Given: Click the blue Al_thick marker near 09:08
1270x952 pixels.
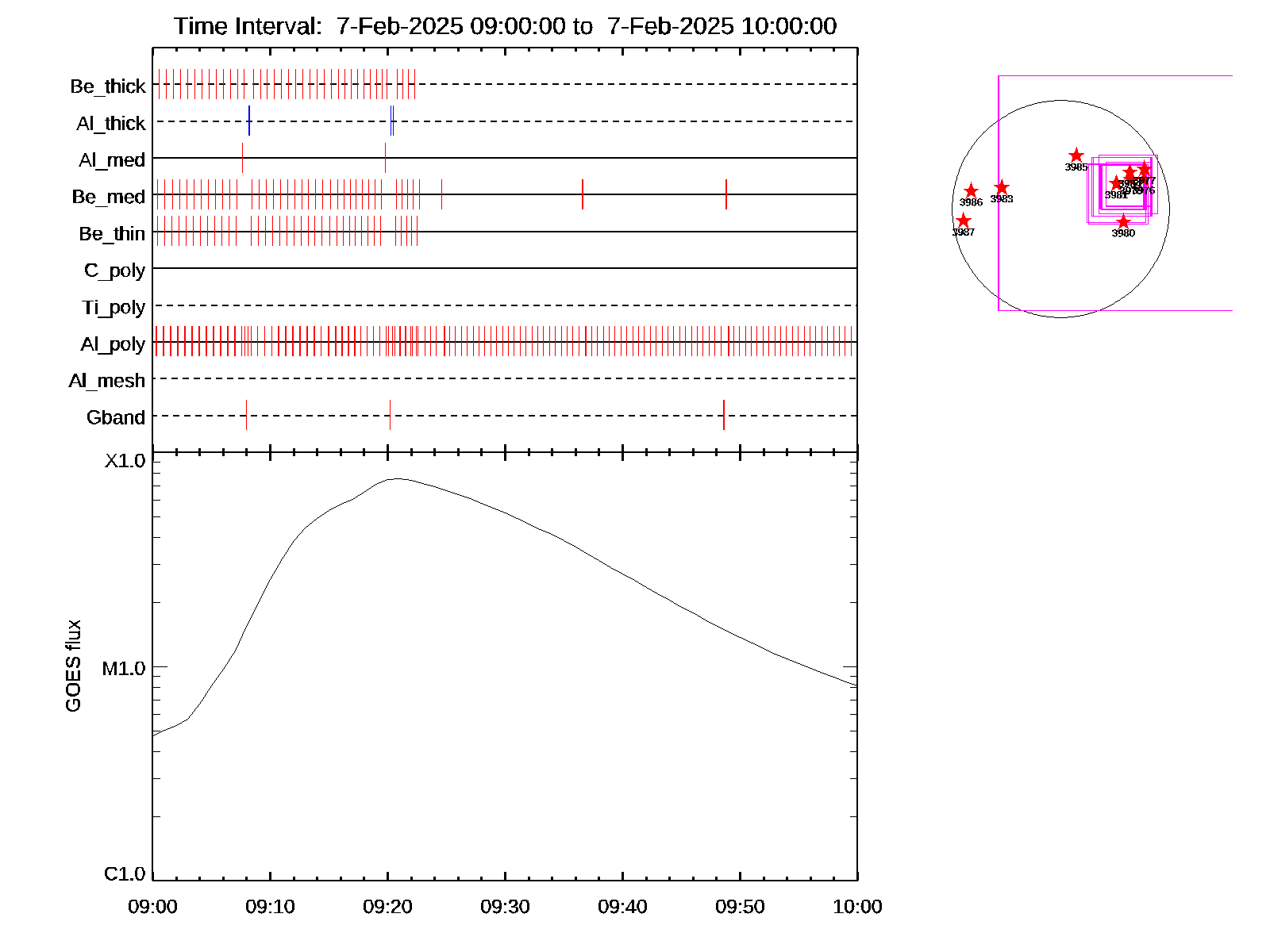Looking at the screenshot, I should [x=249, y=121].
